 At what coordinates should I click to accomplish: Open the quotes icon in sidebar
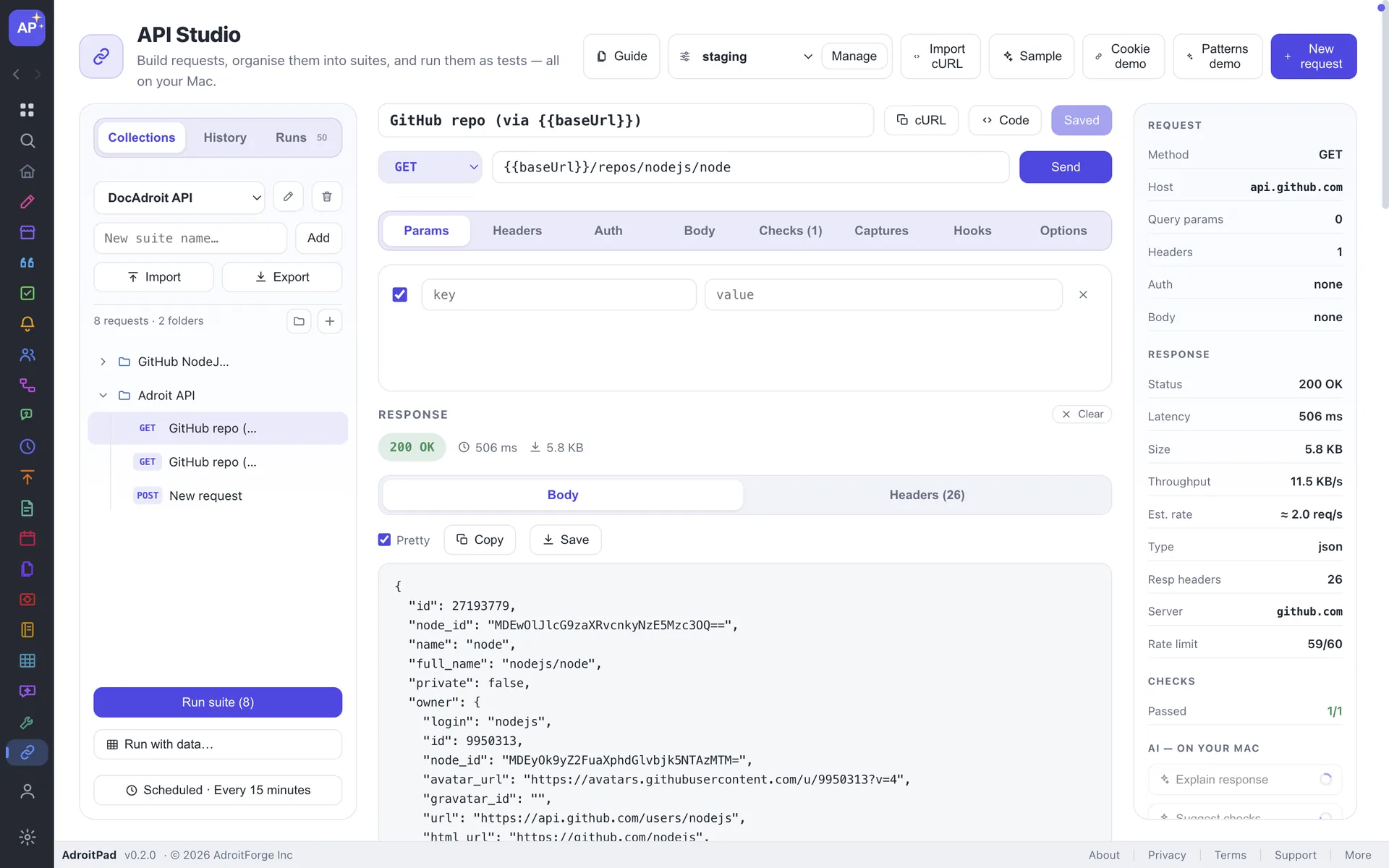(x=27, y=263)
